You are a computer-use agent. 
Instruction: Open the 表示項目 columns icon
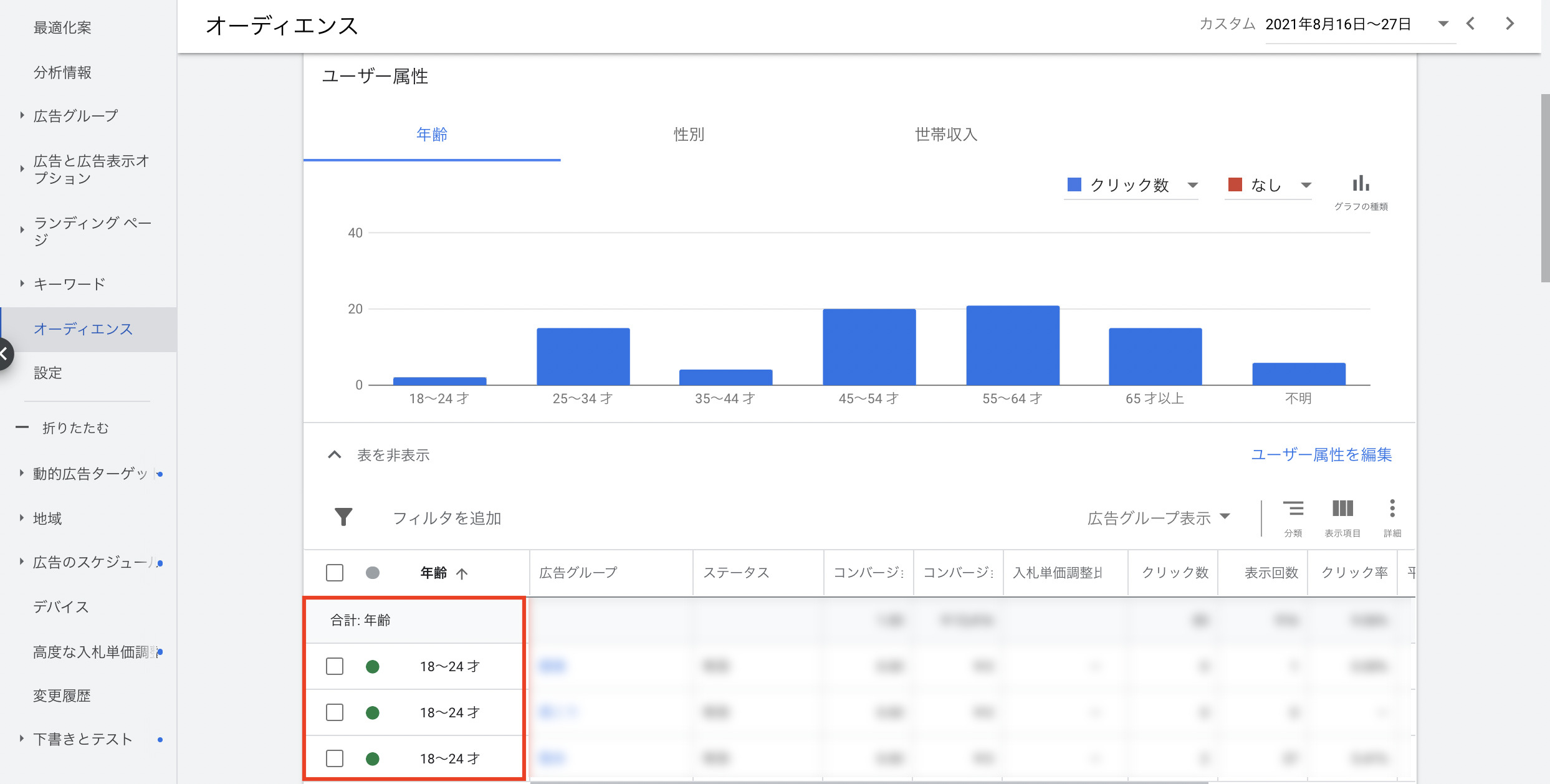tap(1343, 509)
